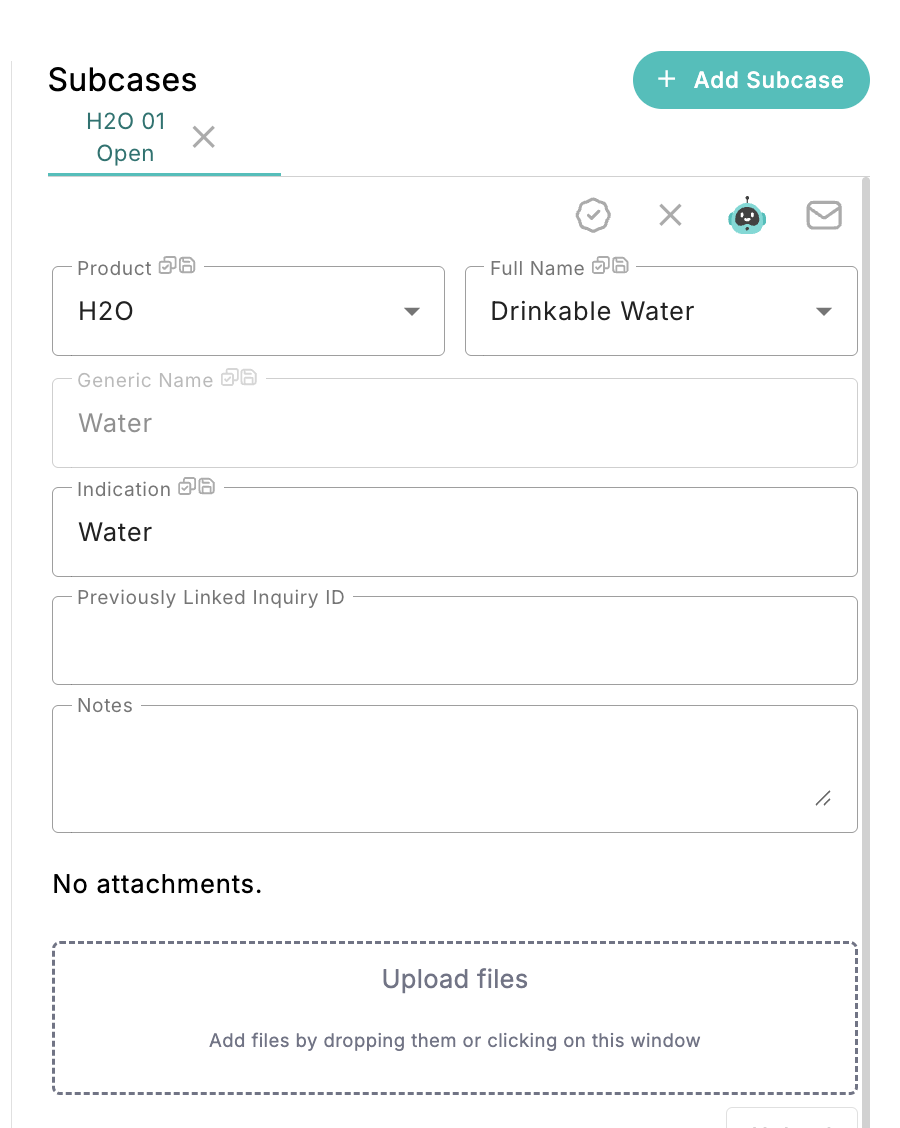Close the H2O 01 subcase tab
Viewport: 900px width, 1128px height.
click(204, 137)
